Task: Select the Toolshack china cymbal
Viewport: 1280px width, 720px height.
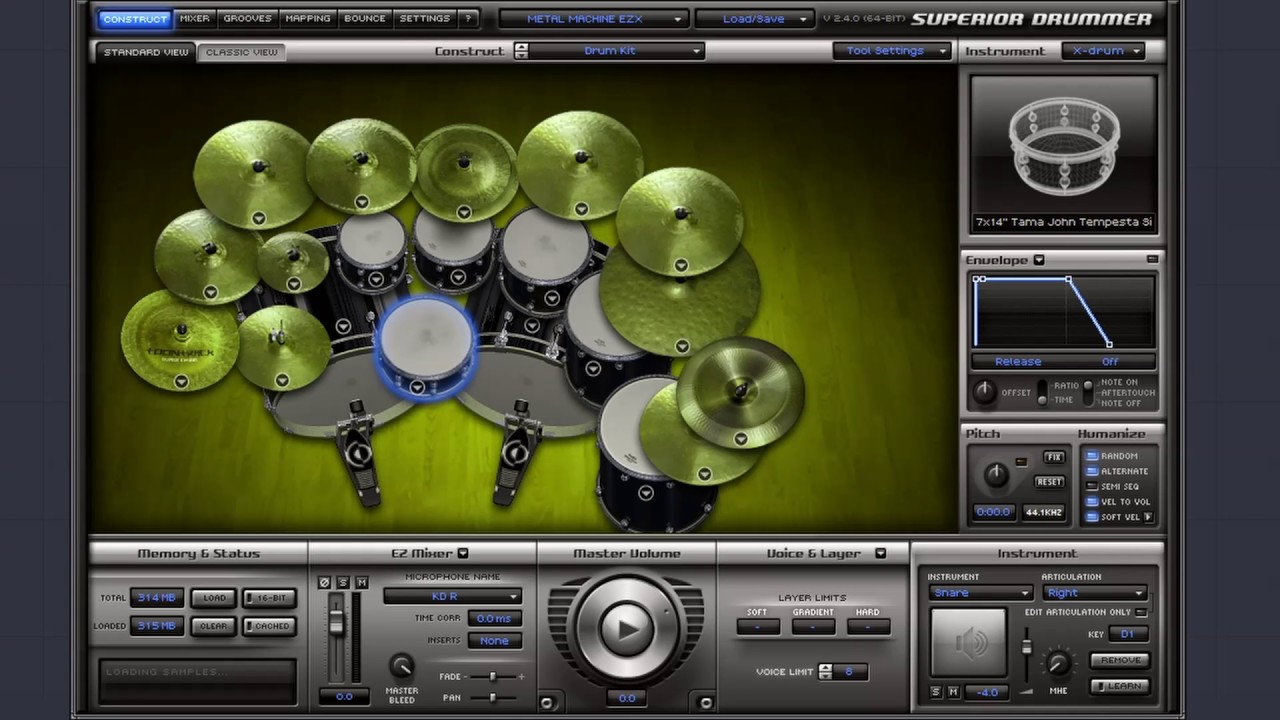Action: [x=180, y=338]
